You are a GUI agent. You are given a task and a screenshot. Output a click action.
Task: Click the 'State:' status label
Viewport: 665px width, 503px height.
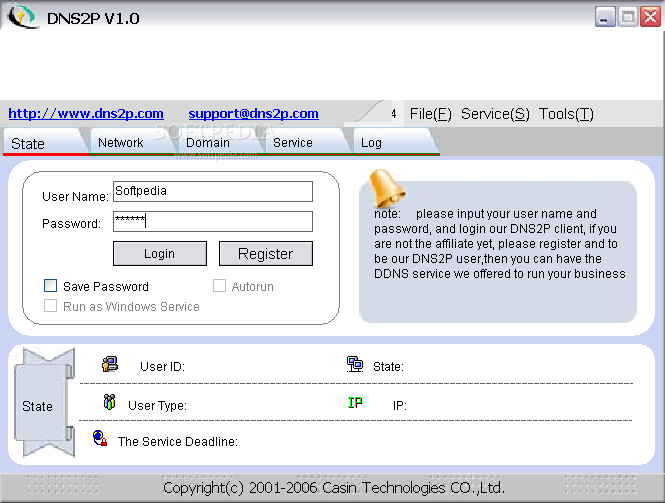pos(388,366)
